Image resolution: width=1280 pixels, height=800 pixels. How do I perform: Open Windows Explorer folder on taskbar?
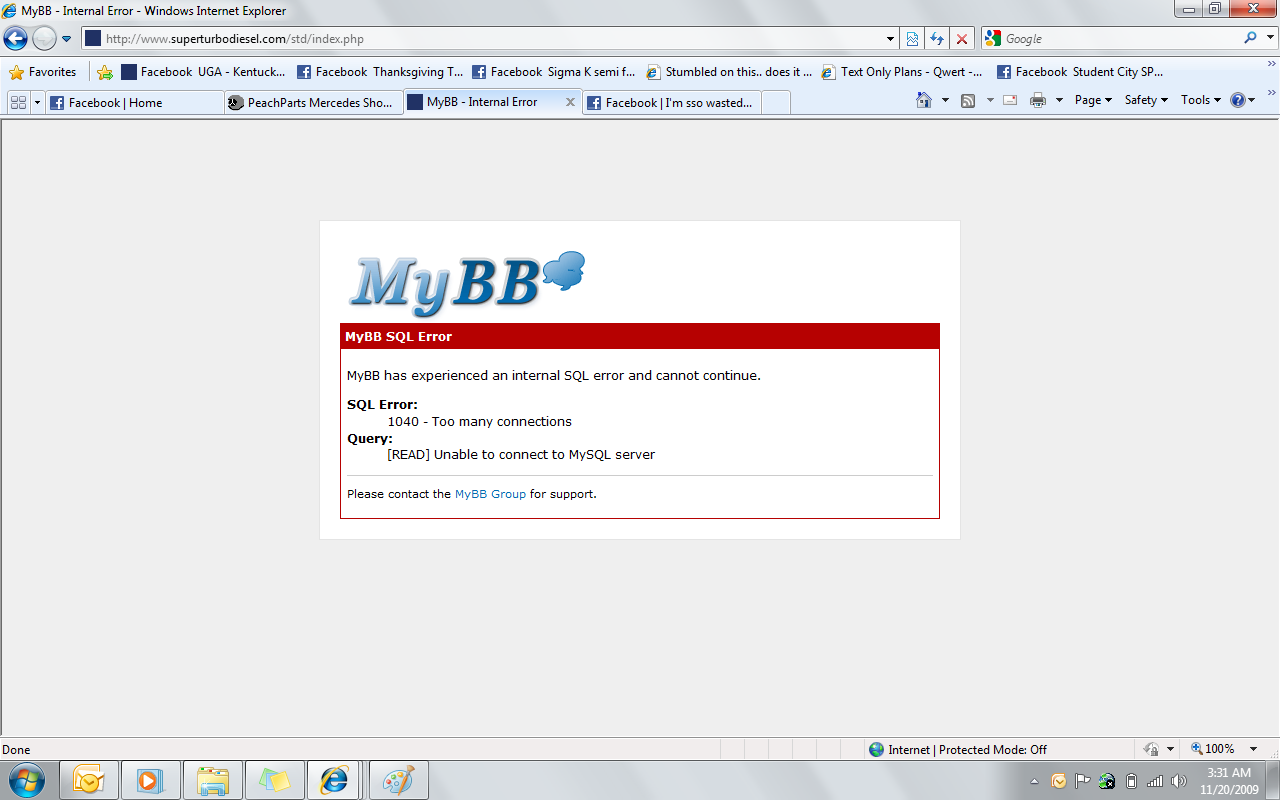[213, 780]
